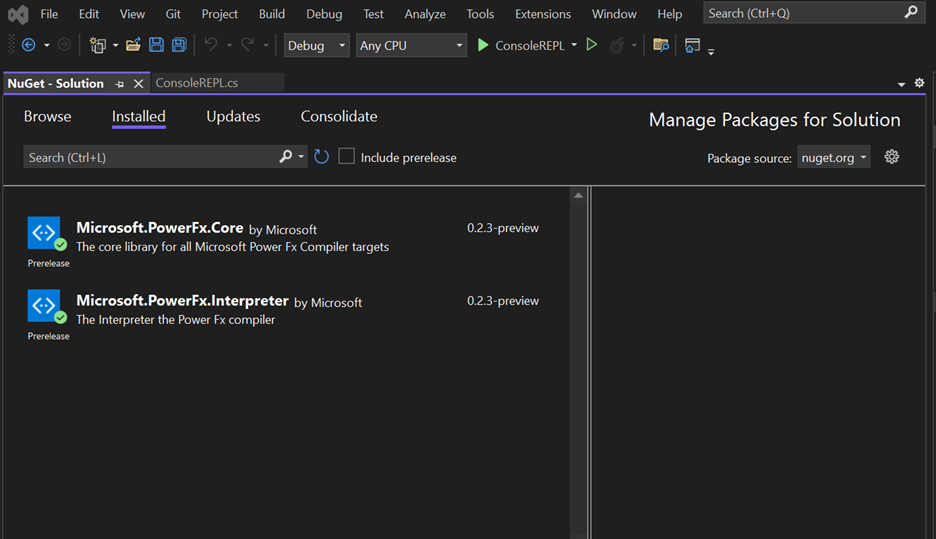Image resolution: width=936 pixels, height=539 pixels.
Task: Click Interpreter package version 0.2.3-preview
Action: point(503,301)
